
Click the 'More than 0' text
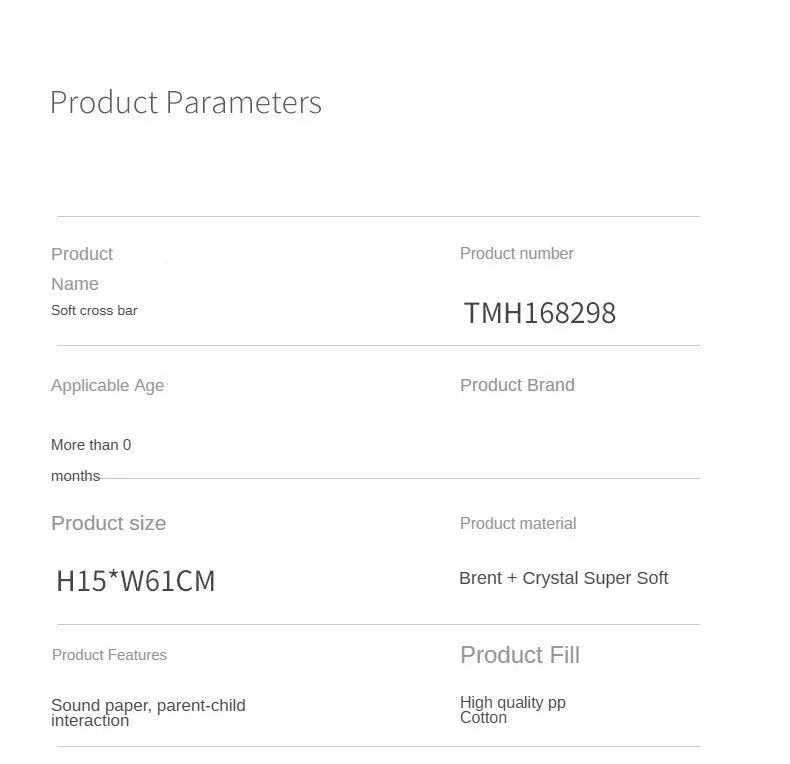point(91,445)
